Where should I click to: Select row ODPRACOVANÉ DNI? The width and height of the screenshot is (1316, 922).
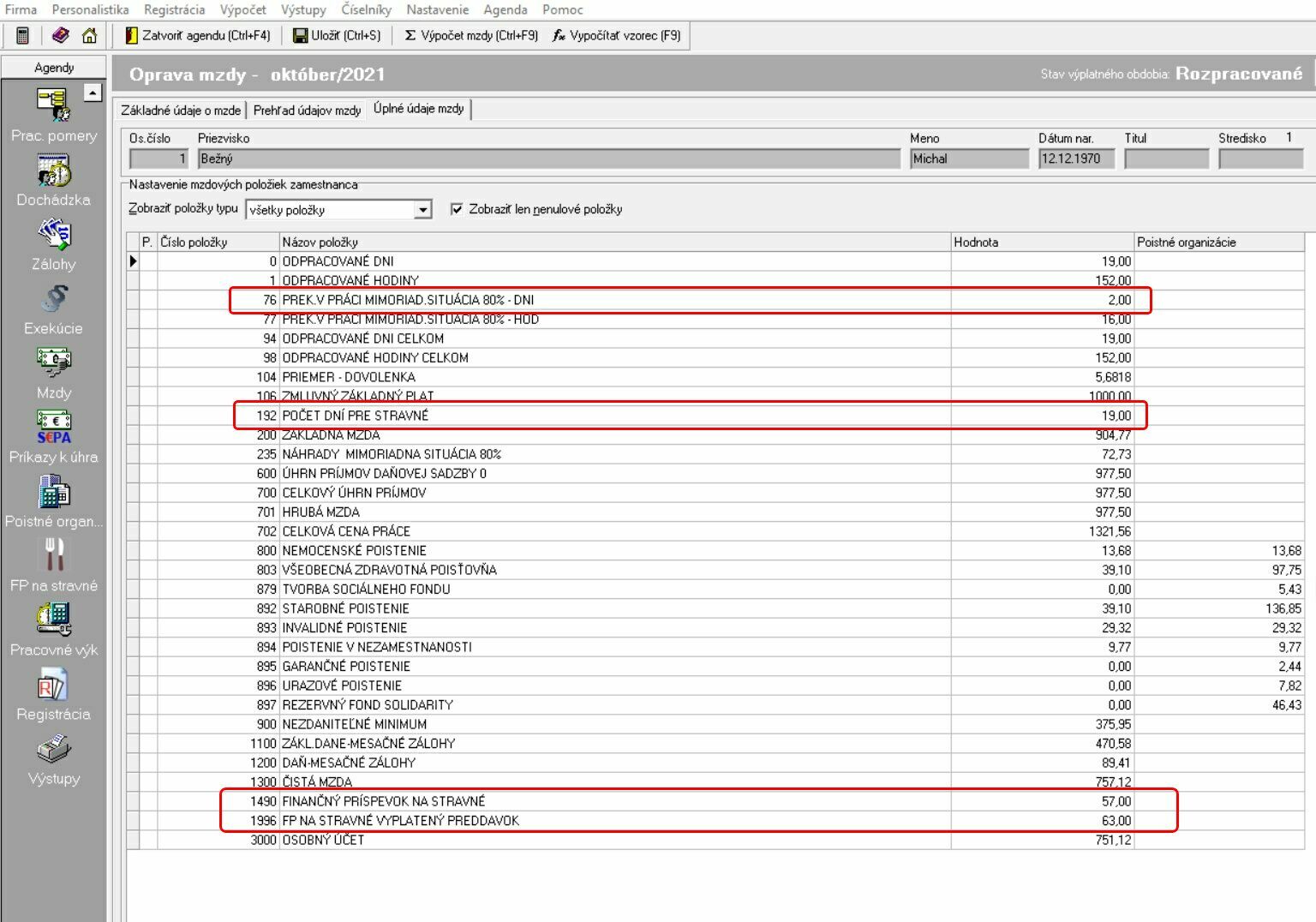click(715, 261)
